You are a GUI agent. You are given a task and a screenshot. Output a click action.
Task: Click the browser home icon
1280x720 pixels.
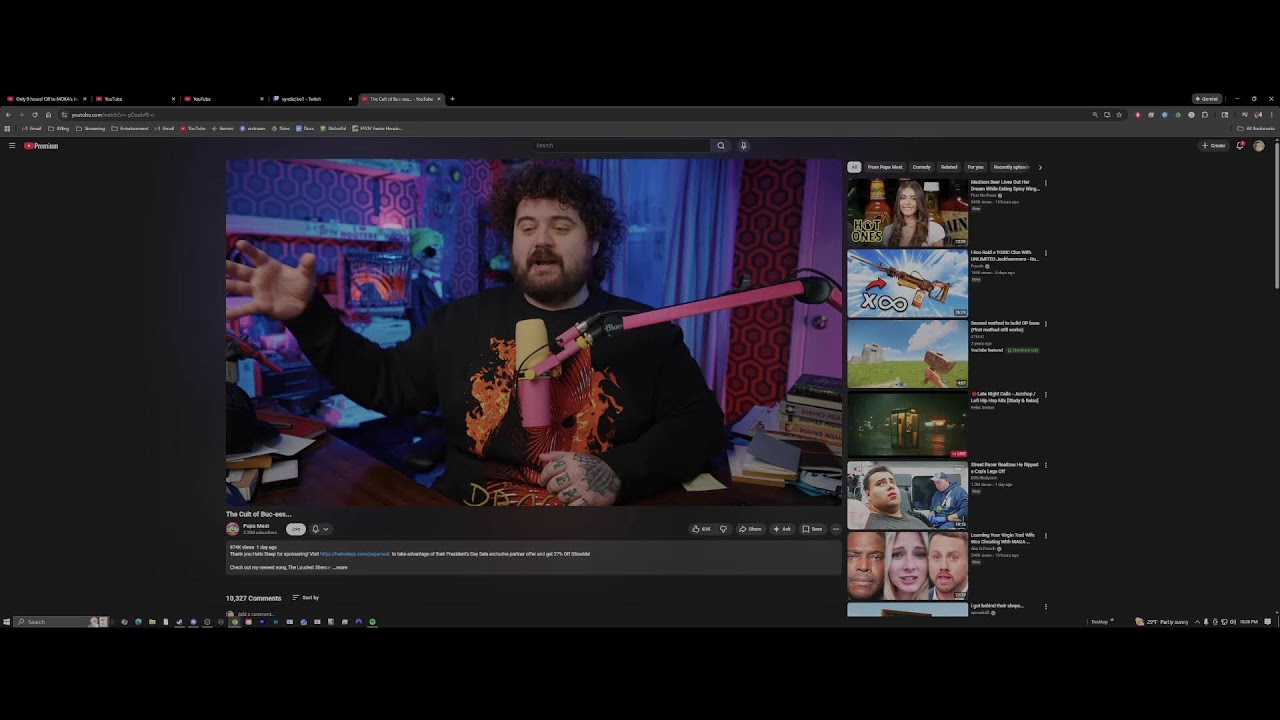tap(48, 115)
